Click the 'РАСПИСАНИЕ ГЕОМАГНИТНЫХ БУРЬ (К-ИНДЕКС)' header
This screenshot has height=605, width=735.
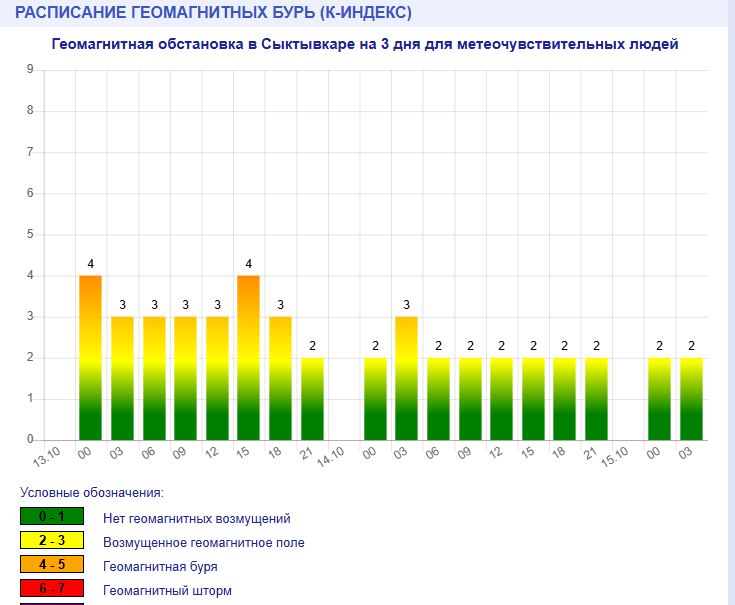(214, 13)
